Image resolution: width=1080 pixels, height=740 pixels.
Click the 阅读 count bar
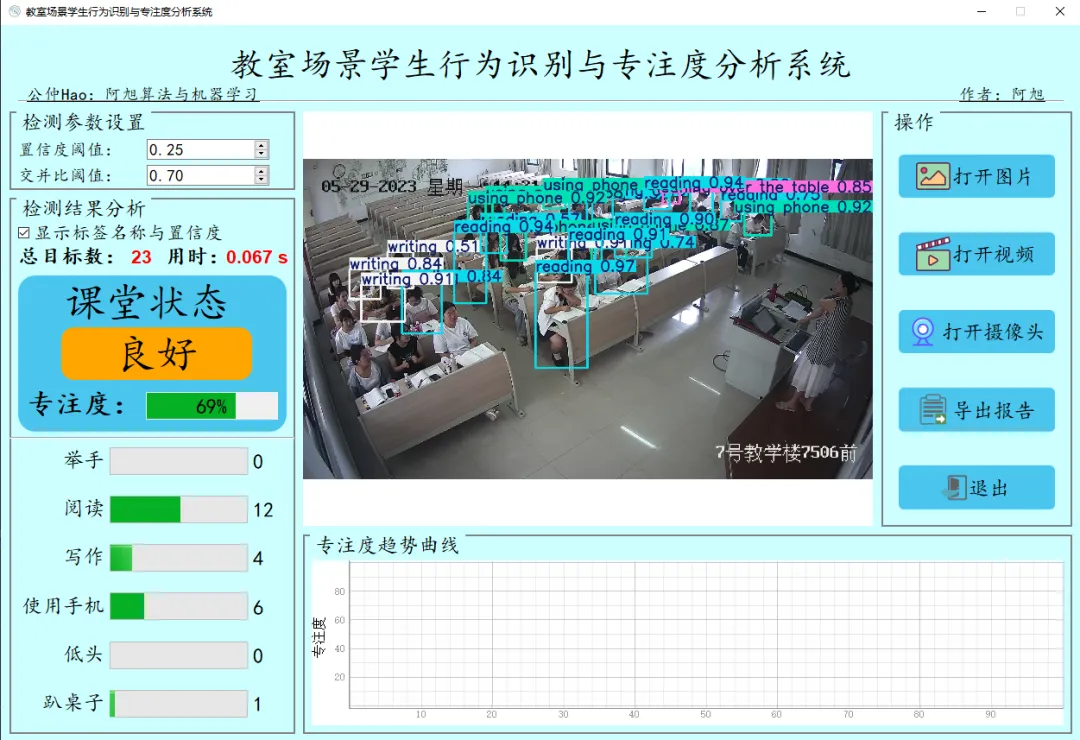click(x=179, y=509)
